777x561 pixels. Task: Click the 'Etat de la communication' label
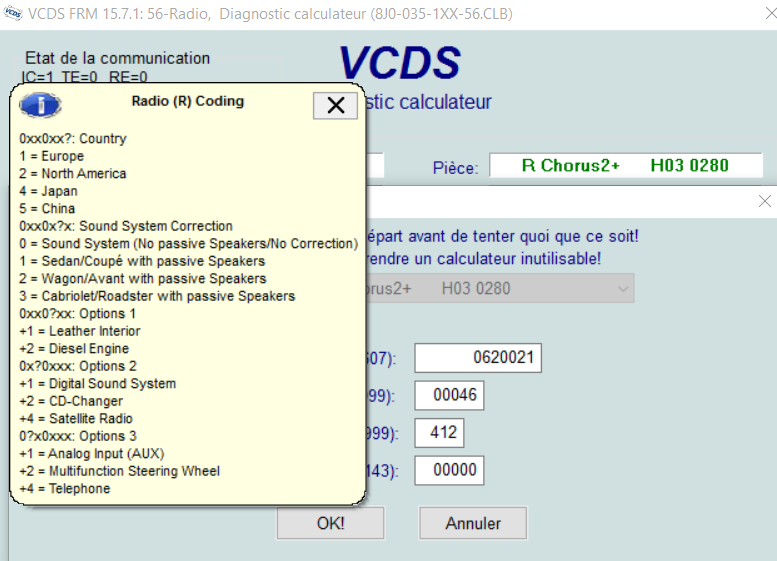click(117, 58)
